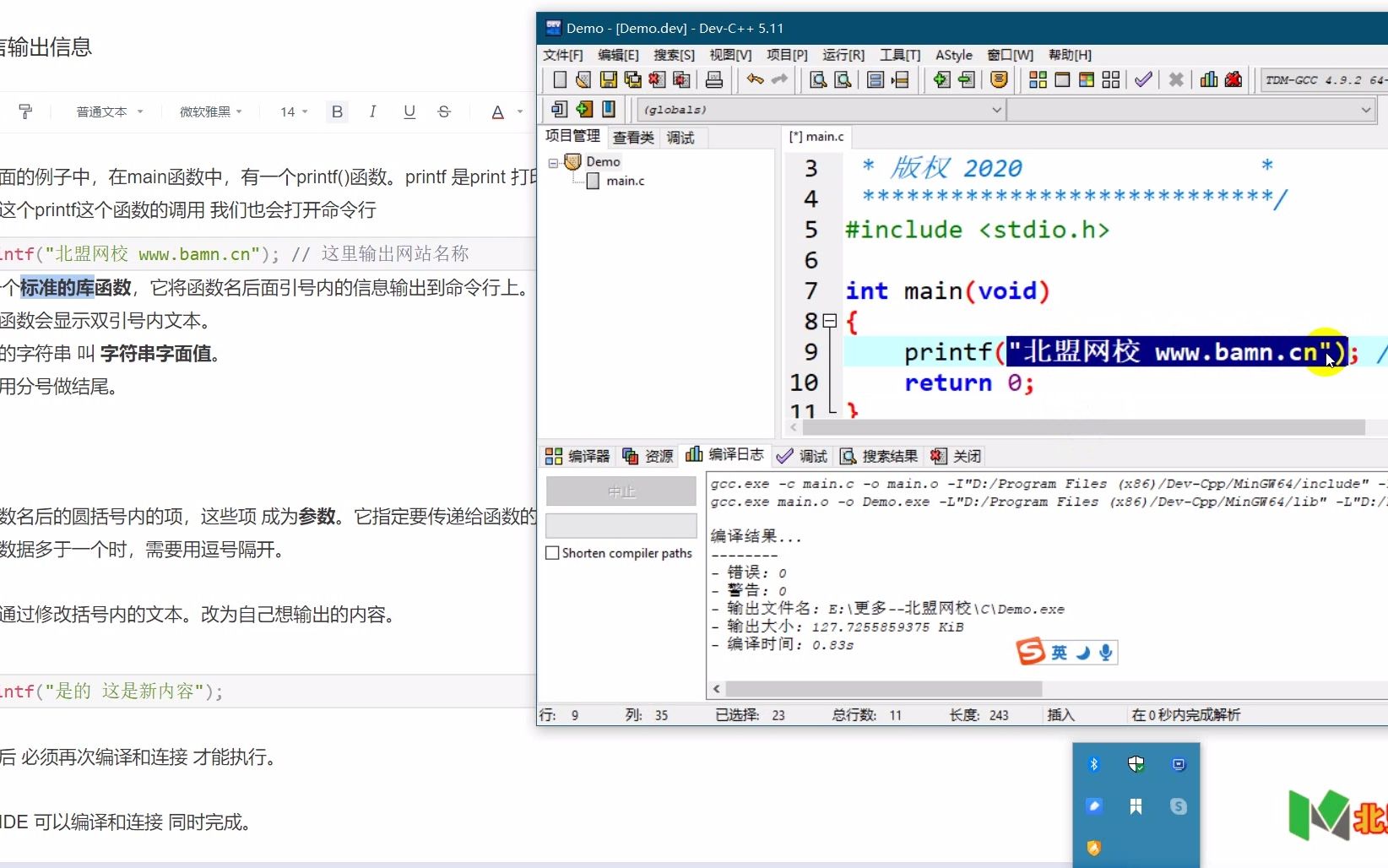Click the 关闭 button in bottom tabs
Viewport: 1388px width, 868px height.
point(957,456)
